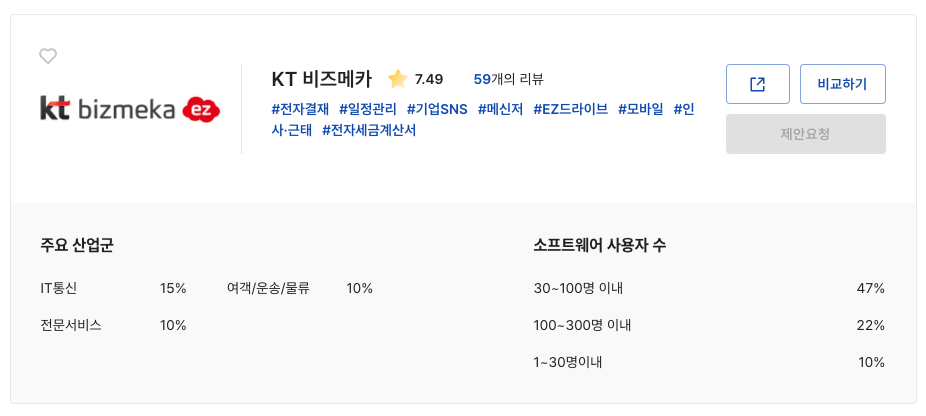Select the #전자결재 hashtag

[300, 109]
